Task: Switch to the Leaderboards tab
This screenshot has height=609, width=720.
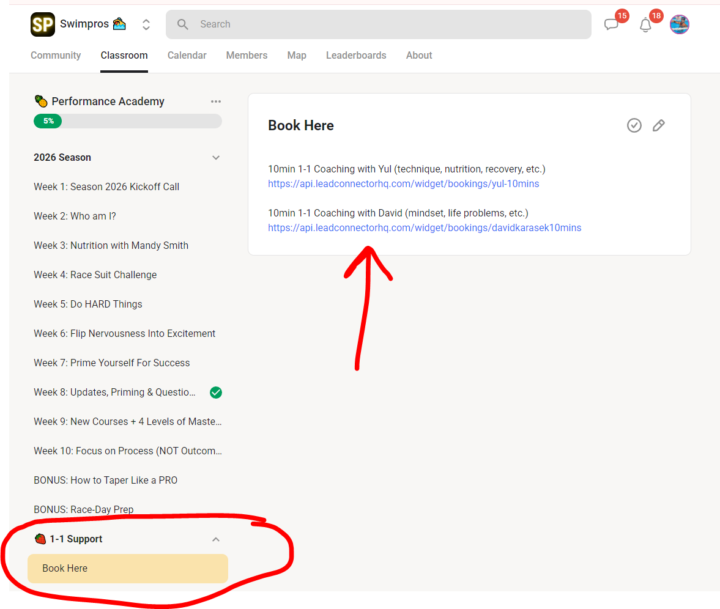Action: (x=356, y=55)
